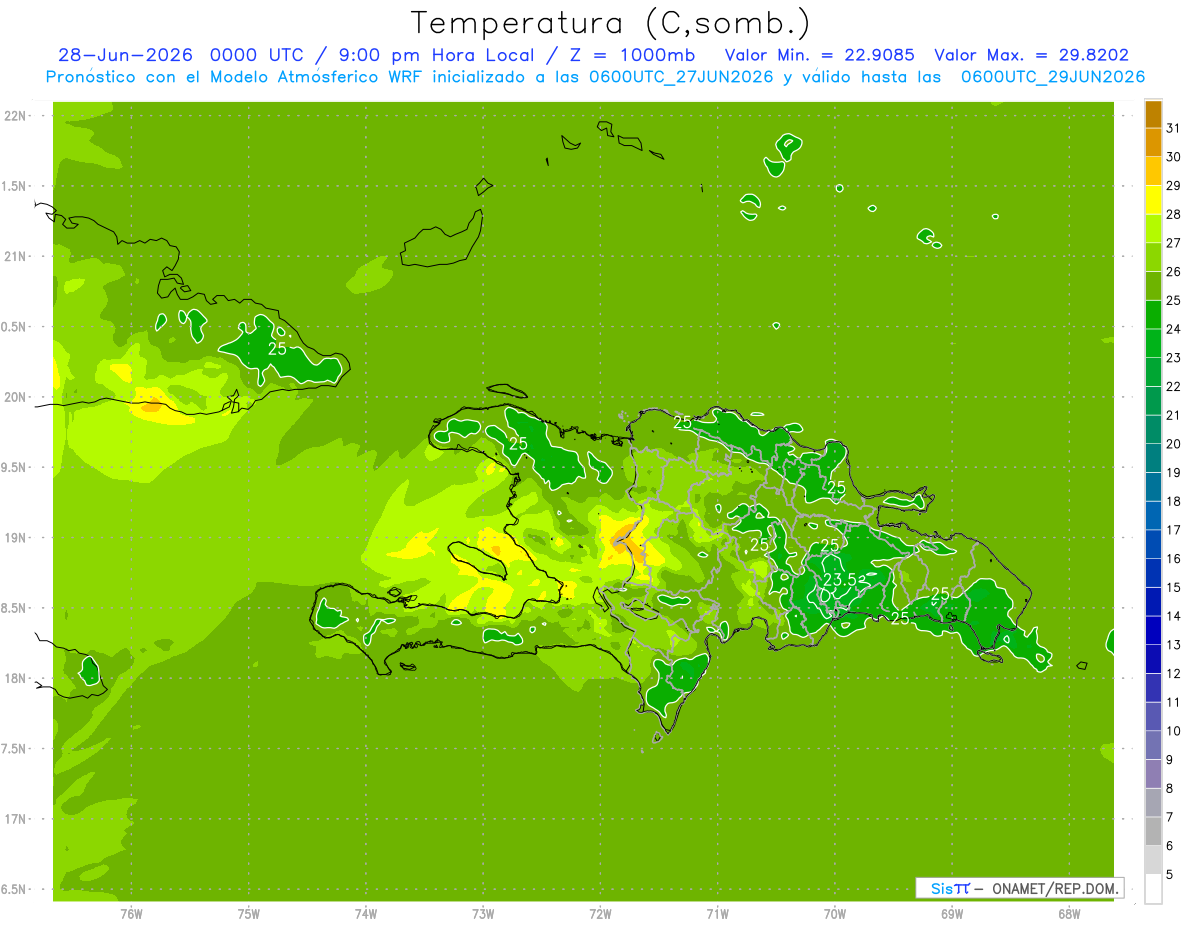Select the date "28-Jun-2026" in the header

(x=125, y=55)
